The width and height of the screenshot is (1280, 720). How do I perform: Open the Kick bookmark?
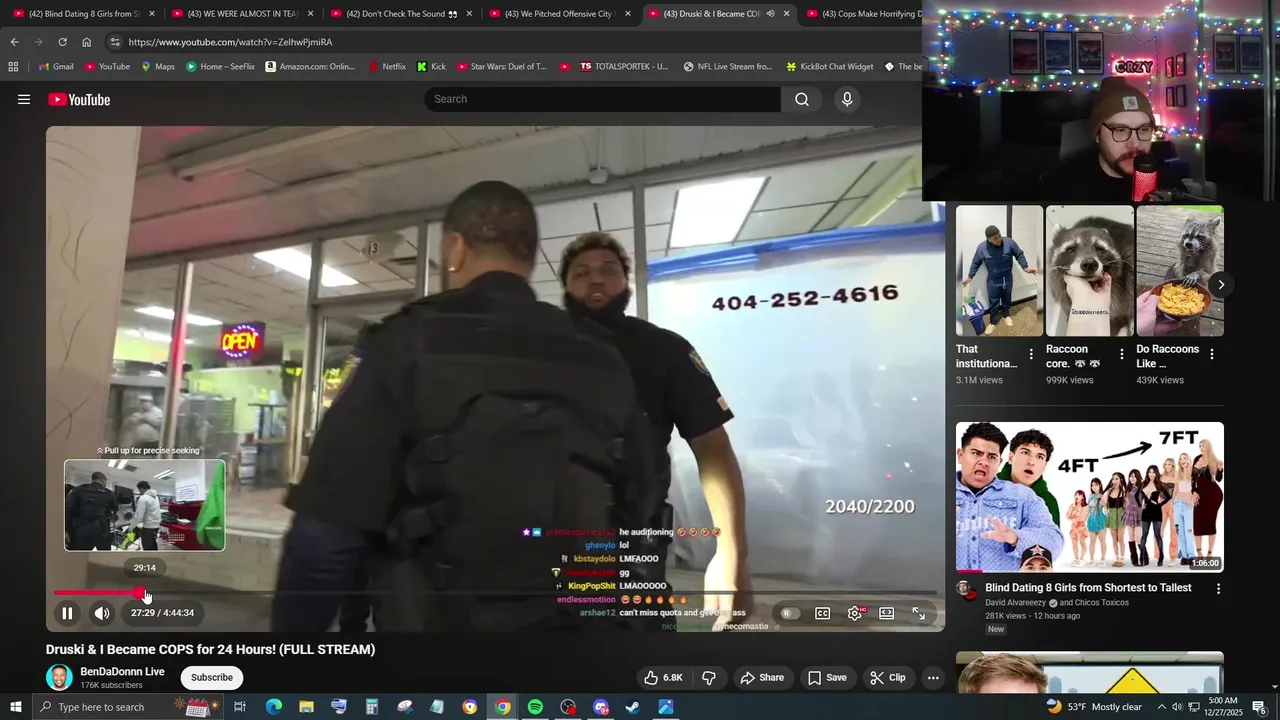click(x=431, y=67)
